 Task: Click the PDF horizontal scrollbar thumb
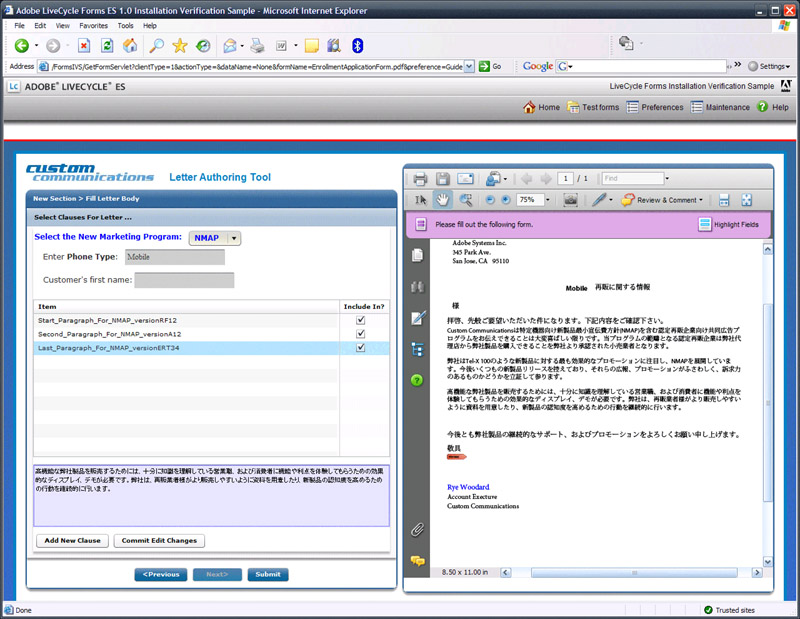coord(634,573)
